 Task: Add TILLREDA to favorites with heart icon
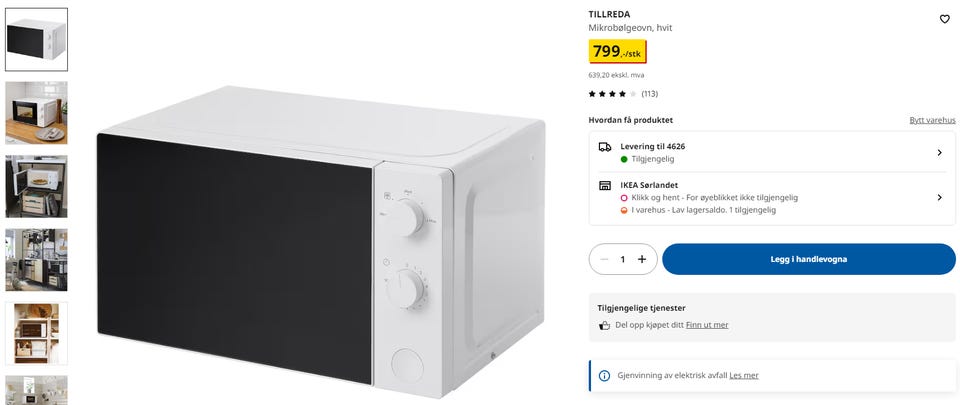pos(944,19)
